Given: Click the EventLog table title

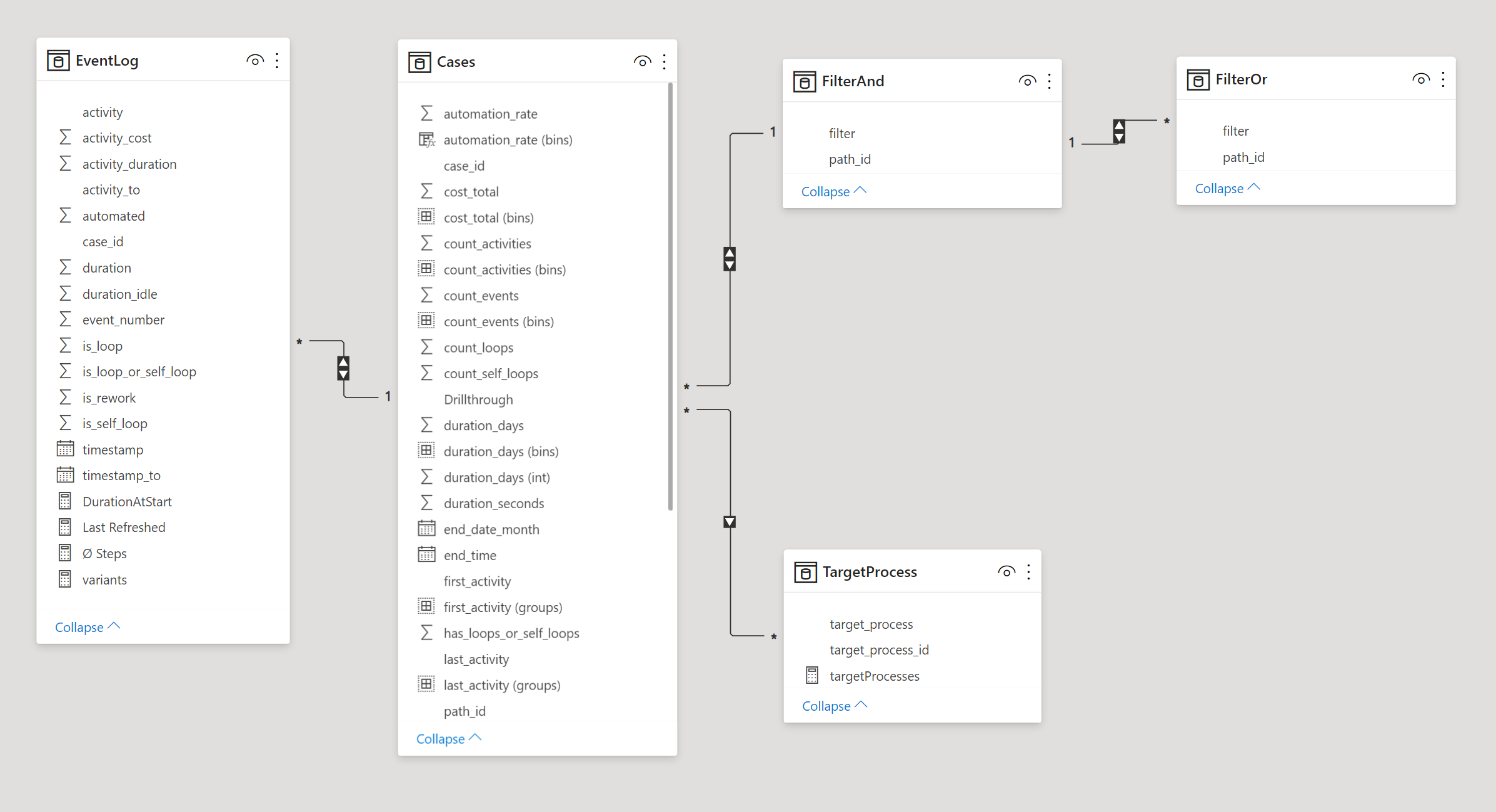Looking at the screenshot, I should pyautogui.click(x=107, y=61).
